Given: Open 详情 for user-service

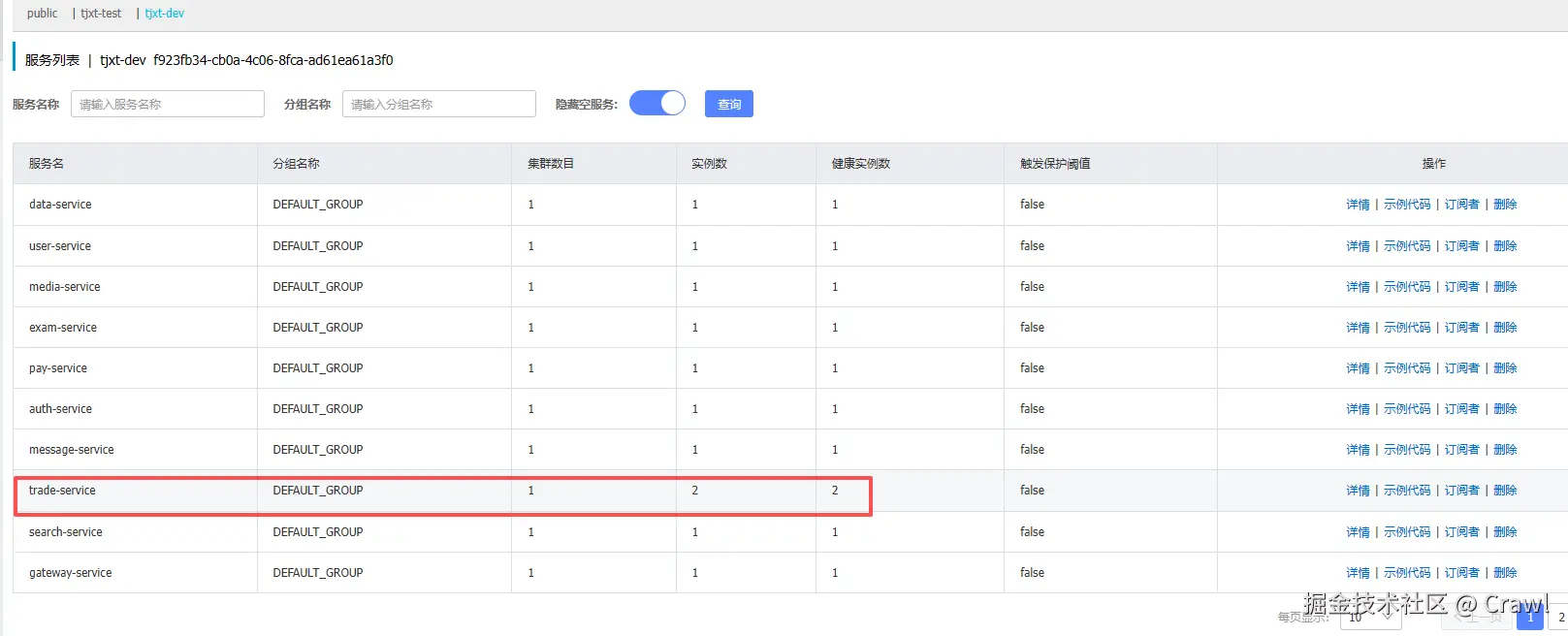Looking at the screenshot, I should pos(1358,246).
